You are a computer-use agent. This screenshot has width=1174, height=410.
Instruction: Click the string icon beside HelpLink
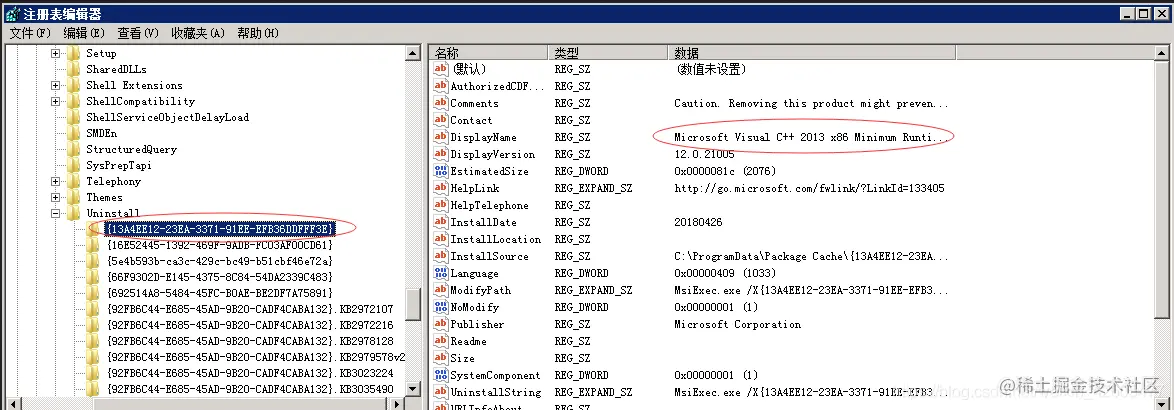point(440,188)
